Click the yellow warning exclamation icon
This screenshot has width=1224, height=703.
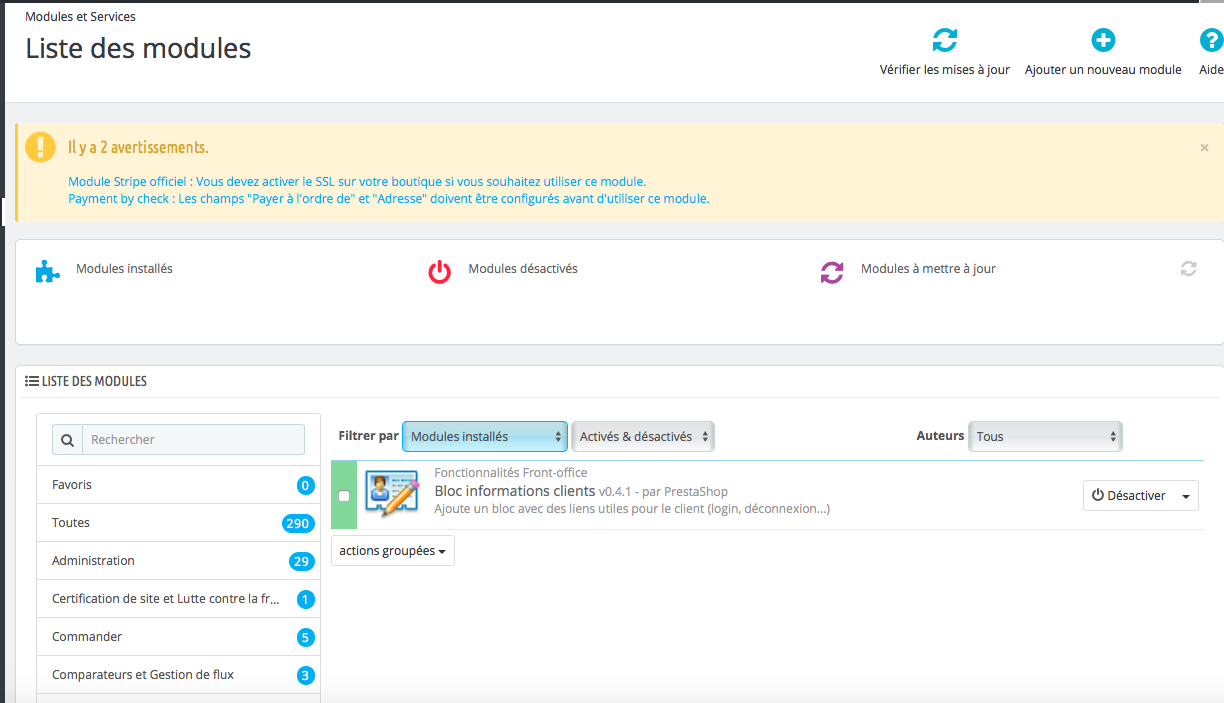pos(40,147)
